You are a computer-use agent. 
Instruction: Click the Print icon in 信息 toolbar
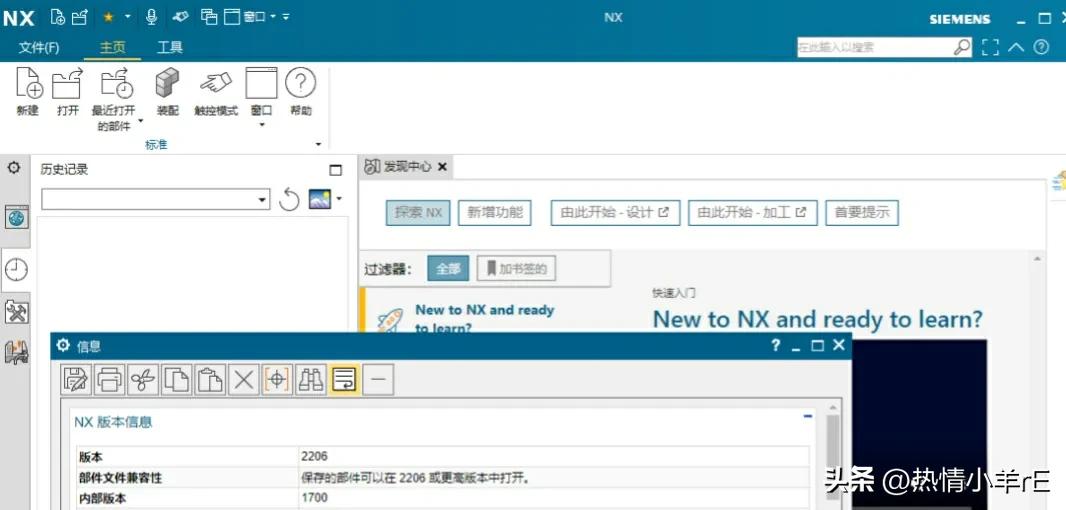[109, 380]
